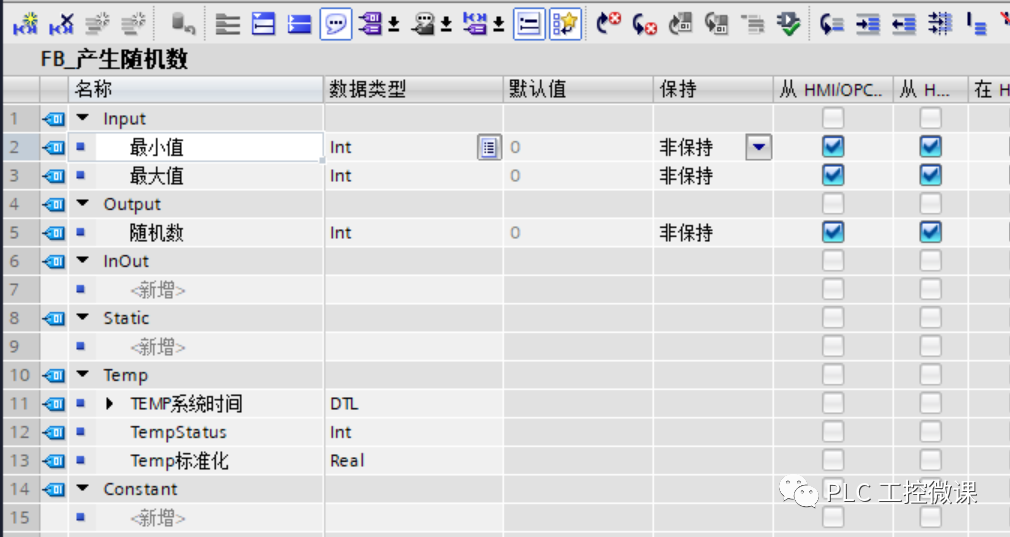Click <新增> under the InOut section
Viewport: 1010px width, 537px height.
158,290
